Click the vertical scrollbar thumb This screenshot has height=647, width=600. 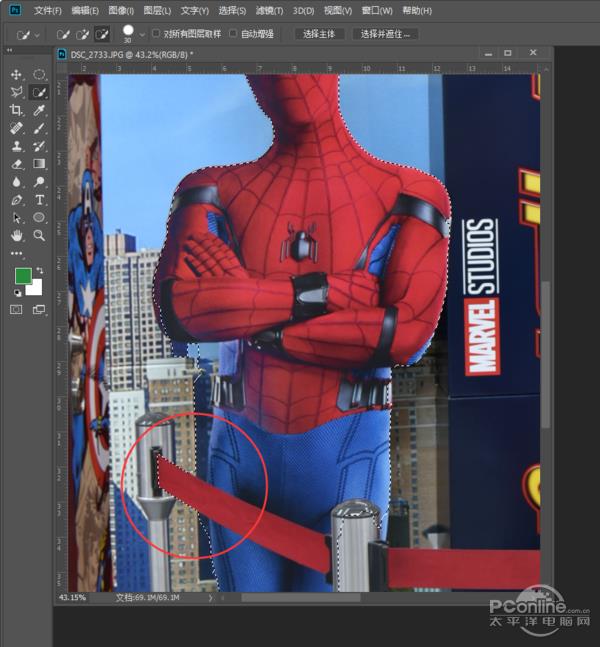pyautogui.click(x=547, y=355)
